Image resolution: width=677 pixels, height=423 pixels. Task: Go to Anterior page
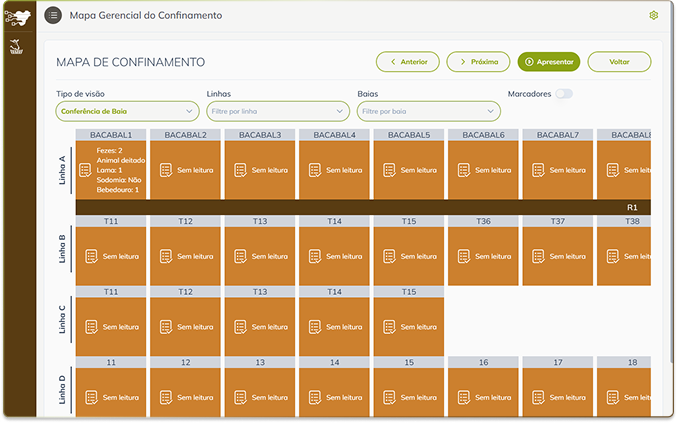pyautogui.click(x=408, y=62)
